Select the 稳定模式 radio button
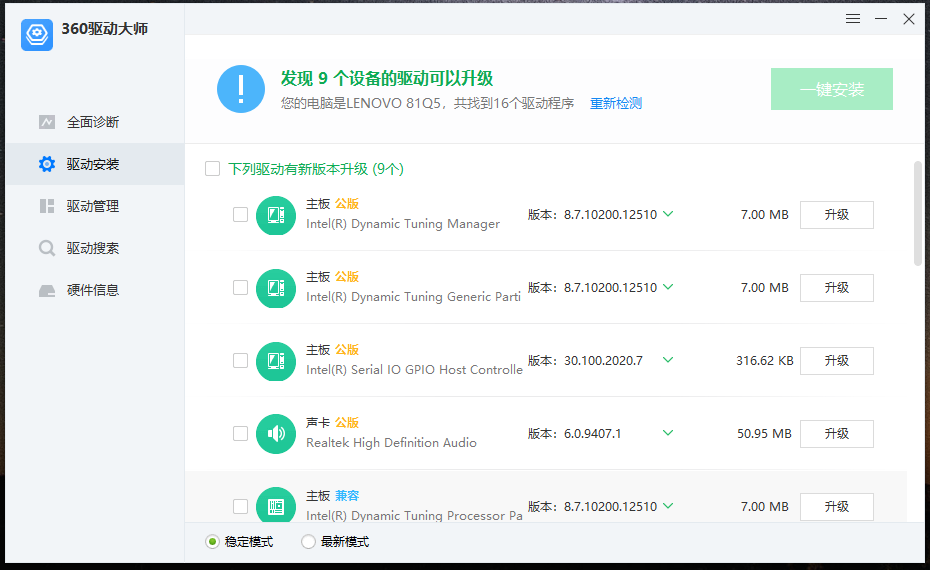Screen dimensions: 930x570 coord(212,542)
